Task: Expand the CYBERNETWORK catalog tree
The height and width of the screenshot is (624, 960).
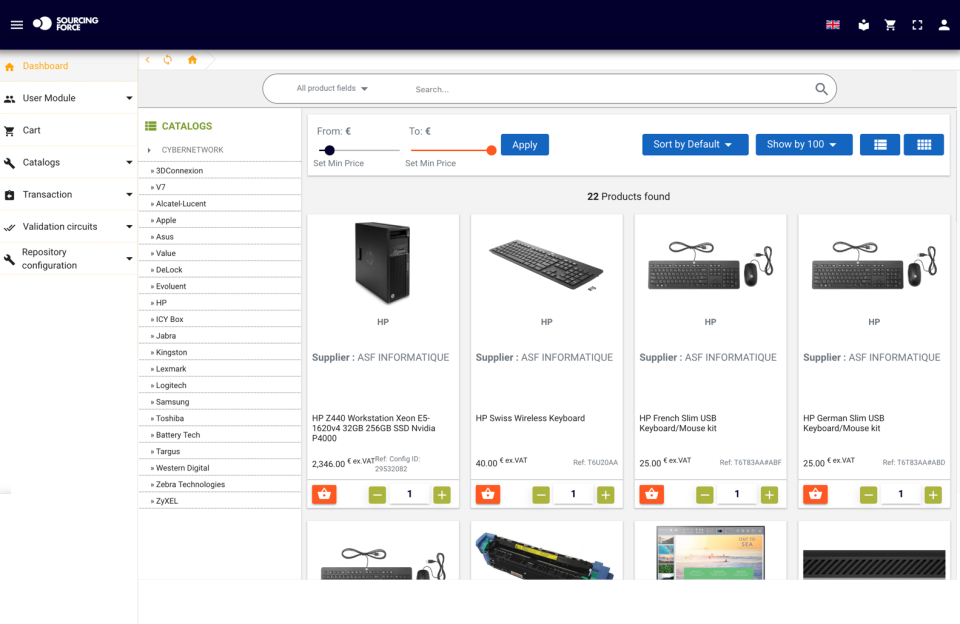Action: click(149, 150)
